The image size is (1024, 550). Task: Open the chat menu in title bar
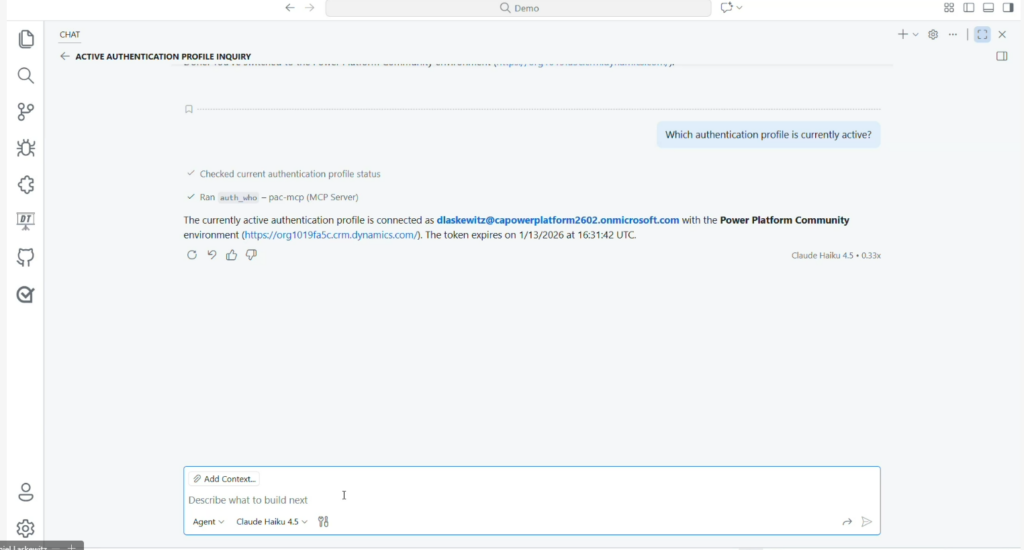pos(731,8)
